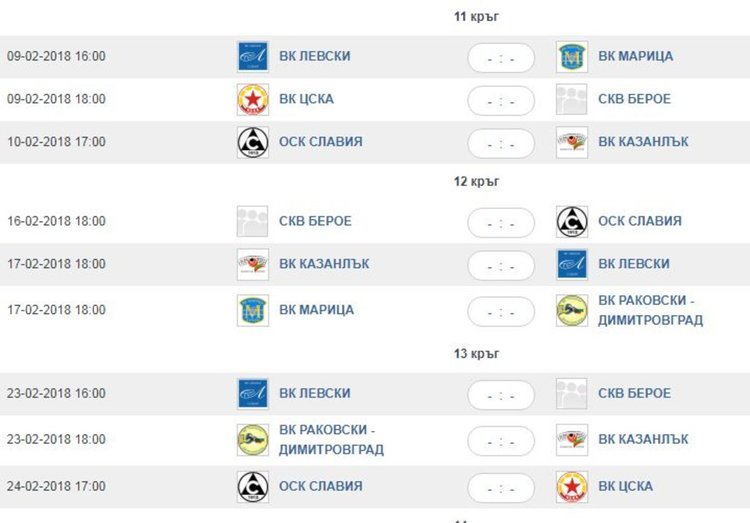This screenshot has height=523, width=750.
Task: Click the score box for ВК ЛЕВСКИ vs ВК МАРИЦА
Action: click(x=501, y=57)
